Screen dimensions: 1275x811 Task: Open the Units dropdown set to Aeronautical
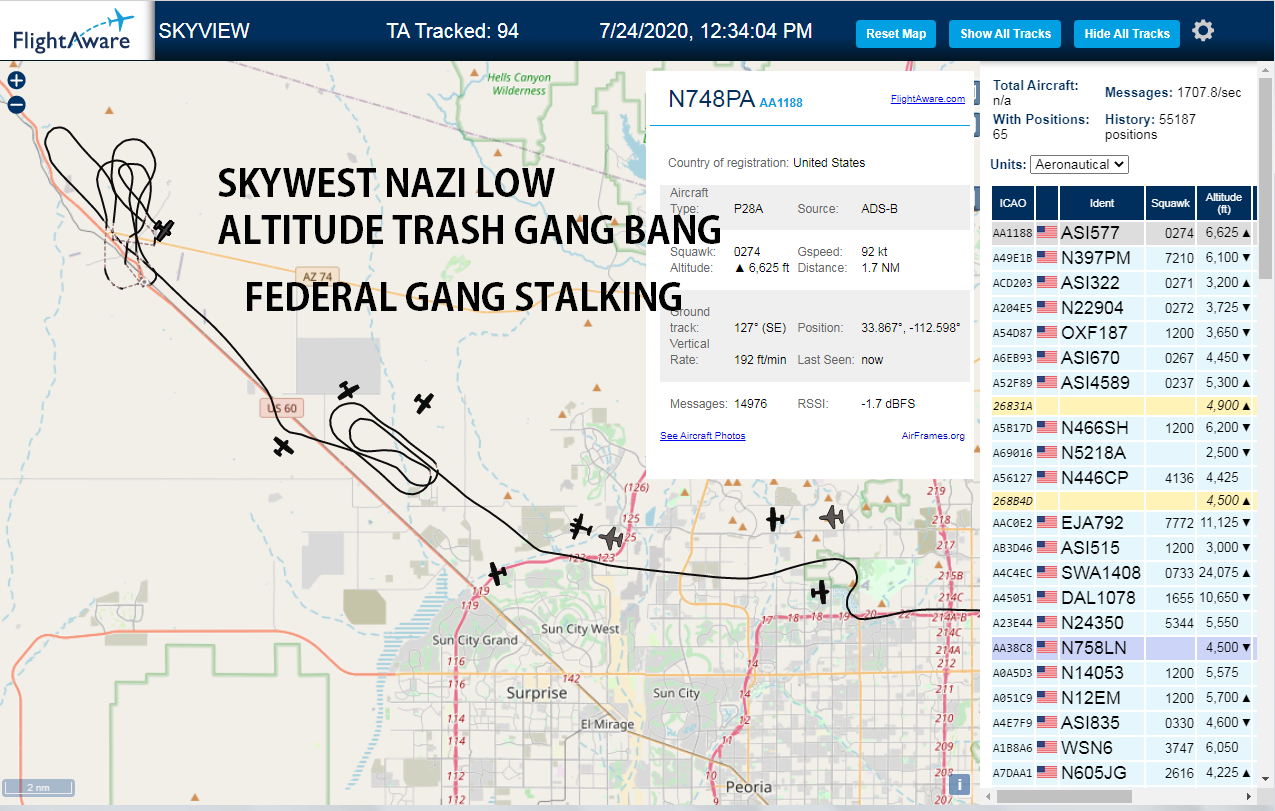coord(1079,164)
